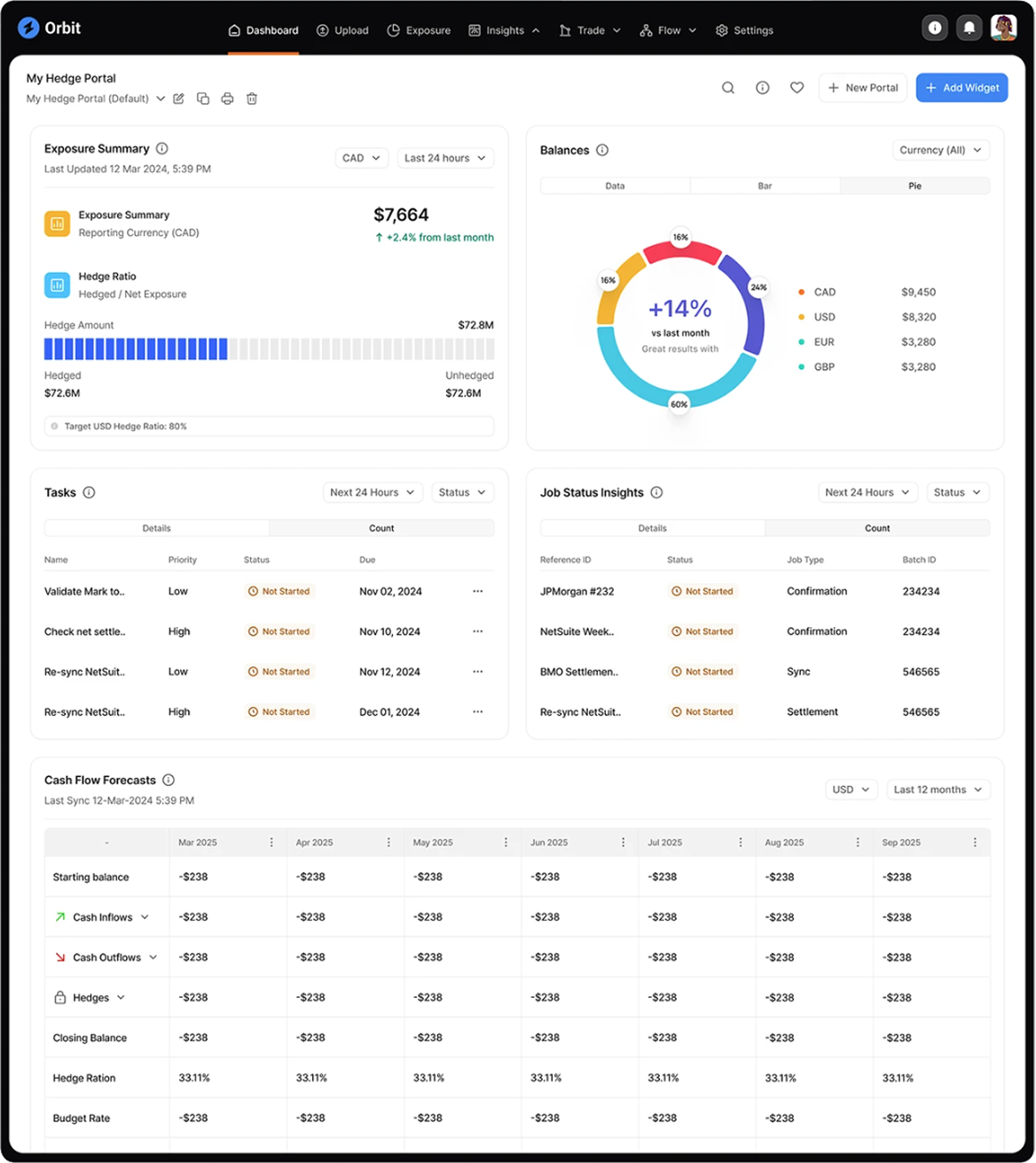Open the Insights menu
Viewport: 1036px width, 1163px height.
coord(504,30)
